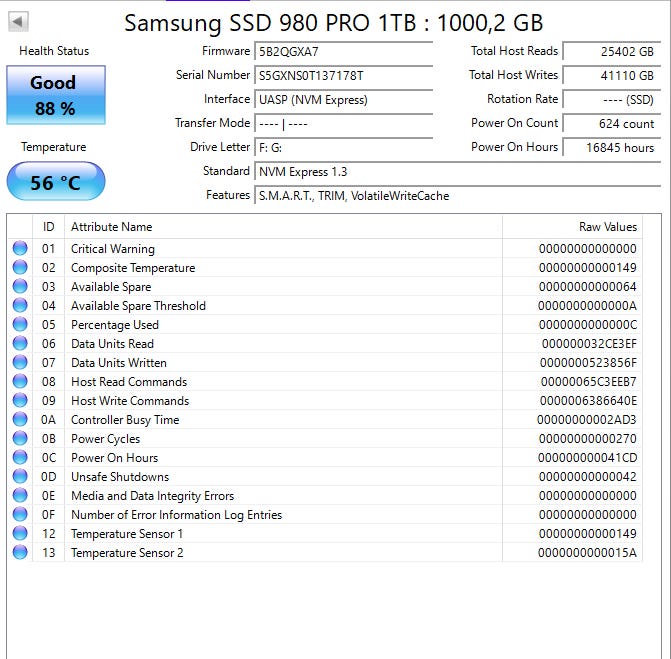This screenshot has height=659, width=671.
Task: Click the status orb for Media and Data Integrity Errors
Action: (x=20, y=495)
